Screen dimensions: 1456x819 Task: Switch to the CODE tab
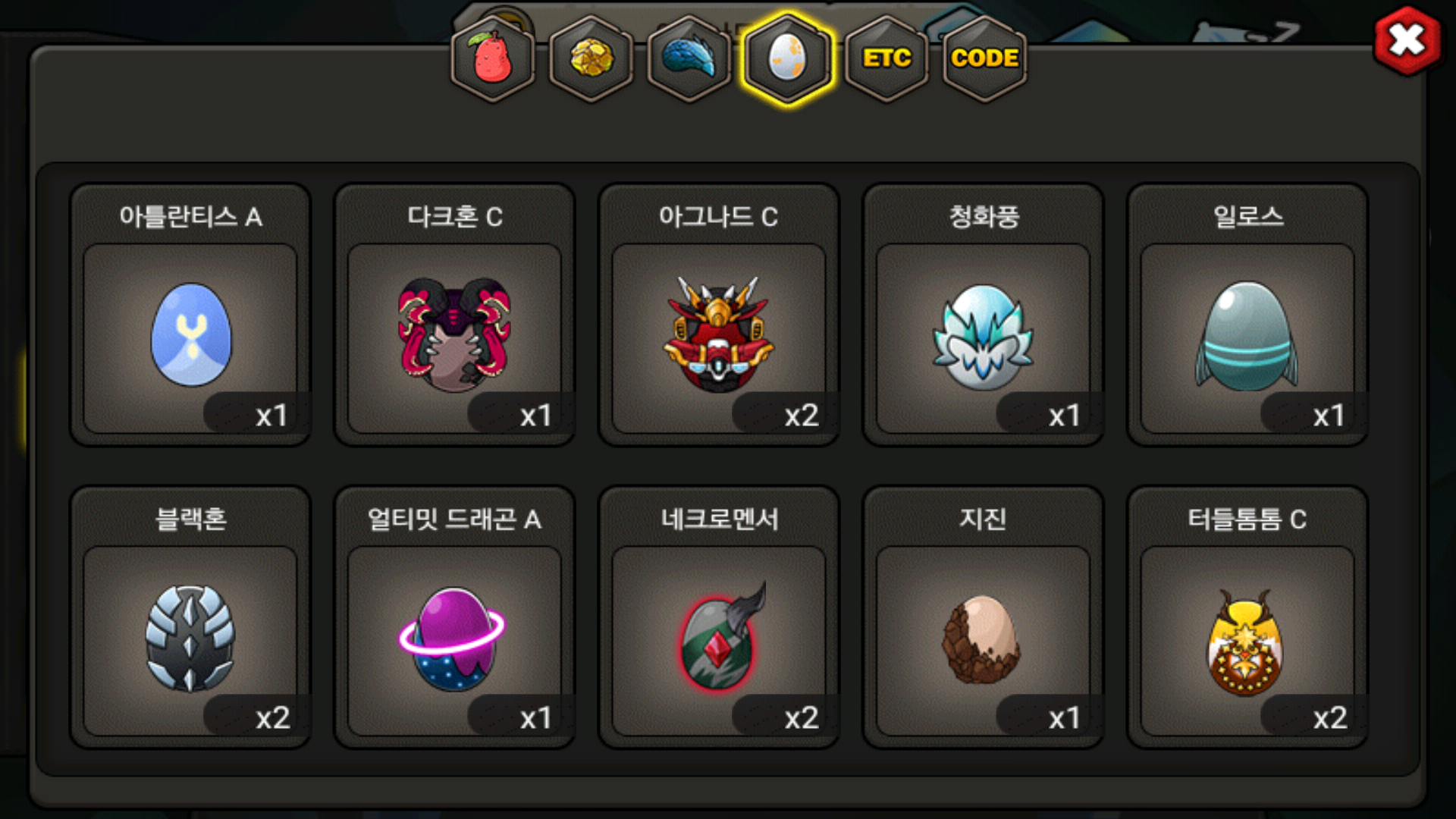tap(984, 58)
